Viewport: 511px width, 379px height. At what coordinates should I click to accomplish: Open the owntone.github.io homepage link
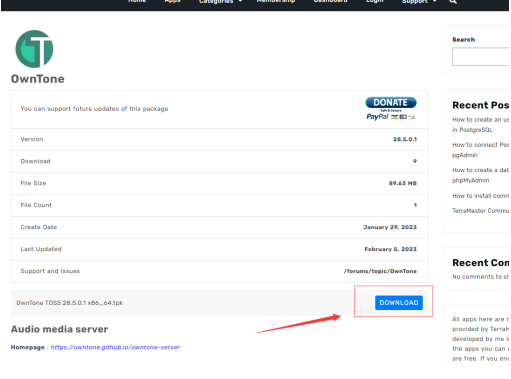115,347
